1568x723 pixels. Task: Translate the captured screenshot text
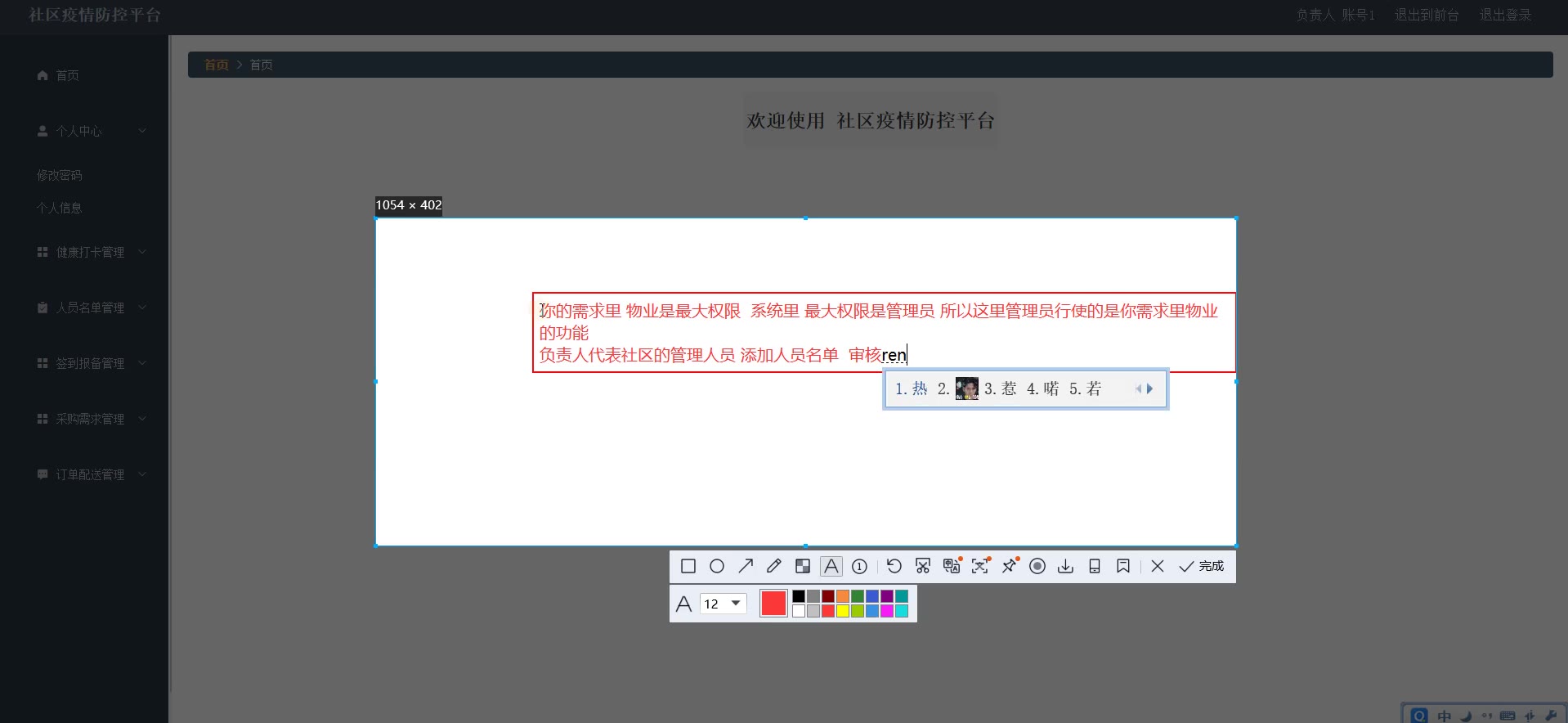[952, 566]
